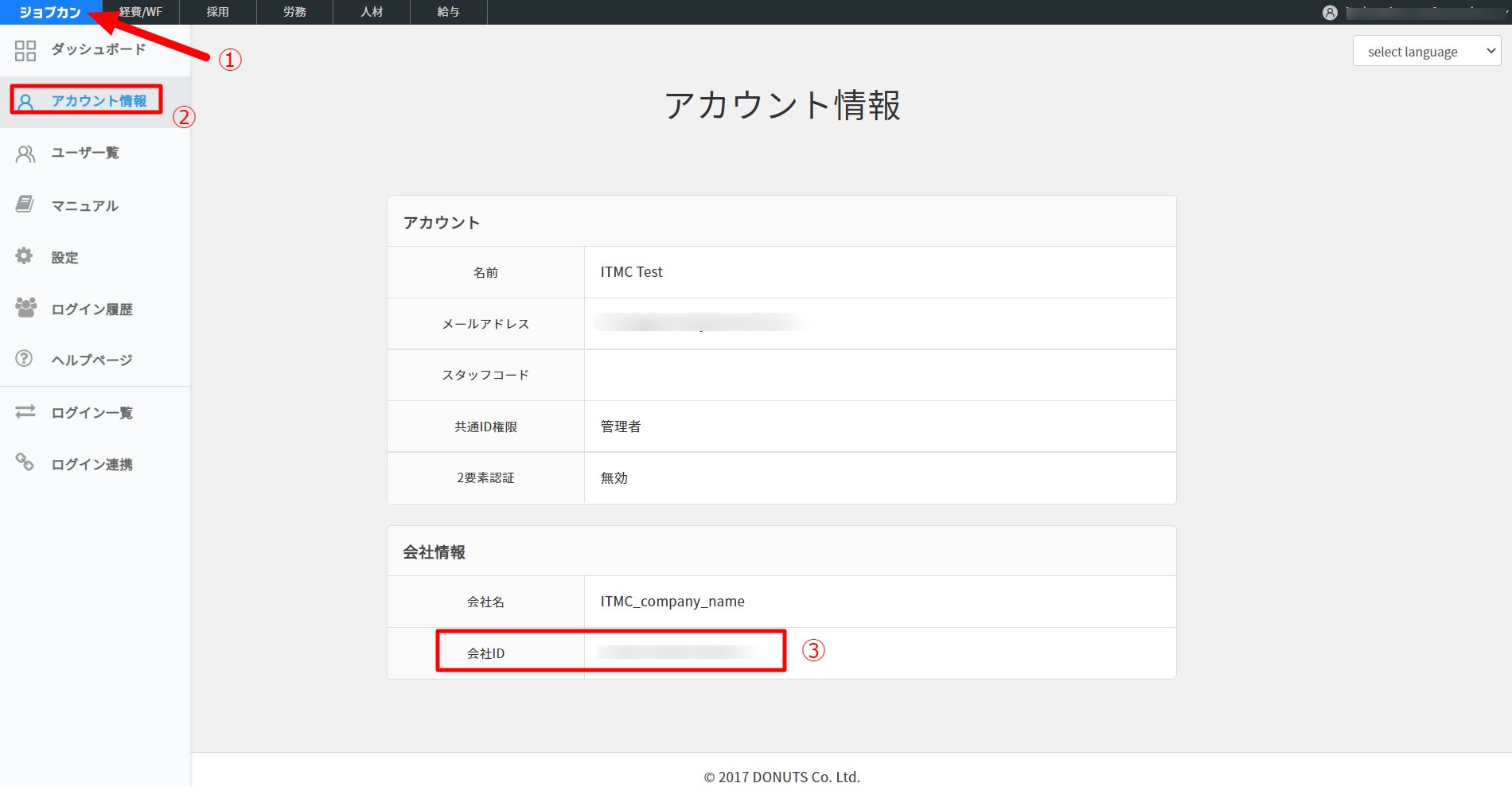This screenshot has width=1512, height=787.
Task: Click the 管理者 permission value
Action: pyautogui.click(x=621, y=427)
